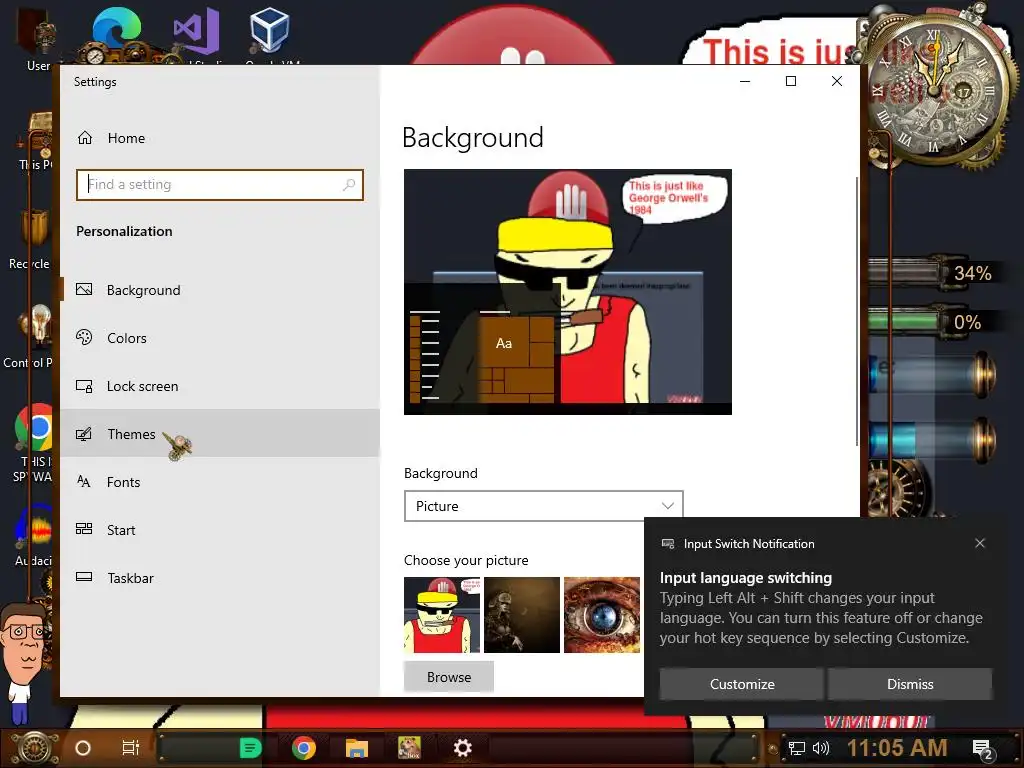1024x768 pixels.
Task: Click the volume speaker icon in tray
Action: pyautogui.click(x=821, y=748)
